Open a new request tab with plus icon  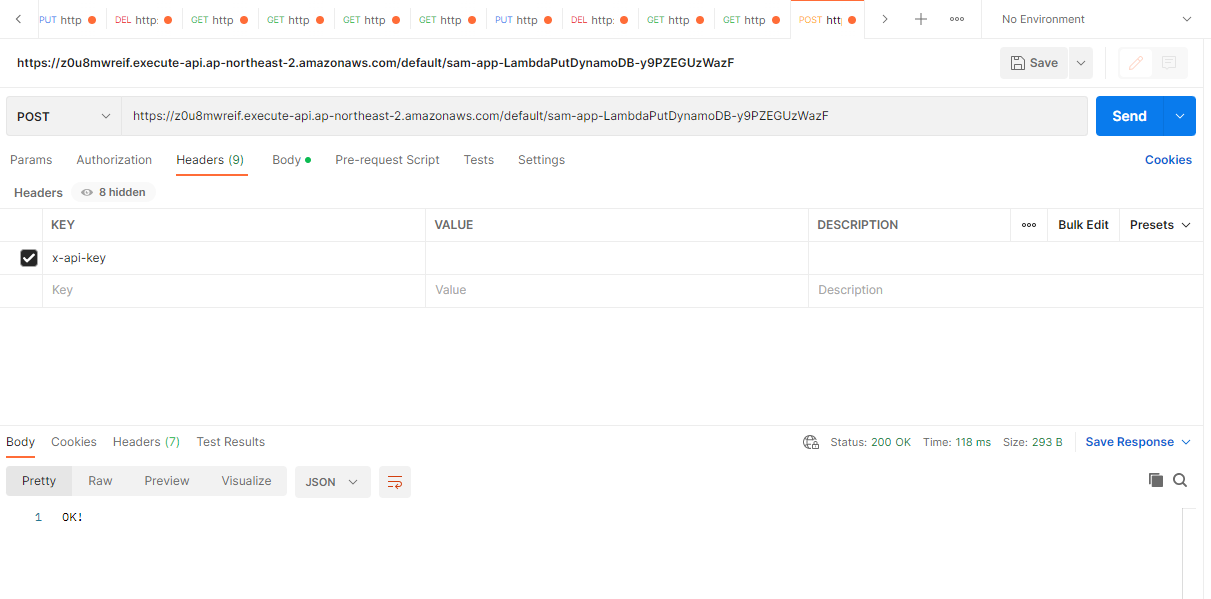[921, 19]
